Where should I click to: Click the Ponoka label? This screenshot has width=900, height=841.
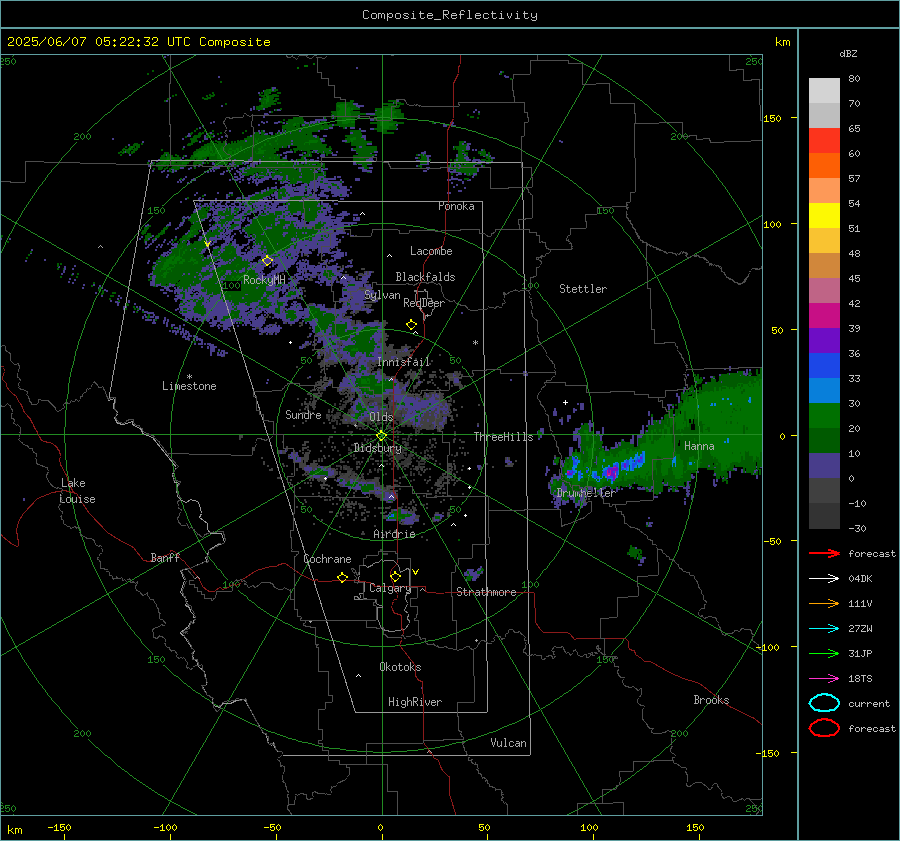coord(456,206)
